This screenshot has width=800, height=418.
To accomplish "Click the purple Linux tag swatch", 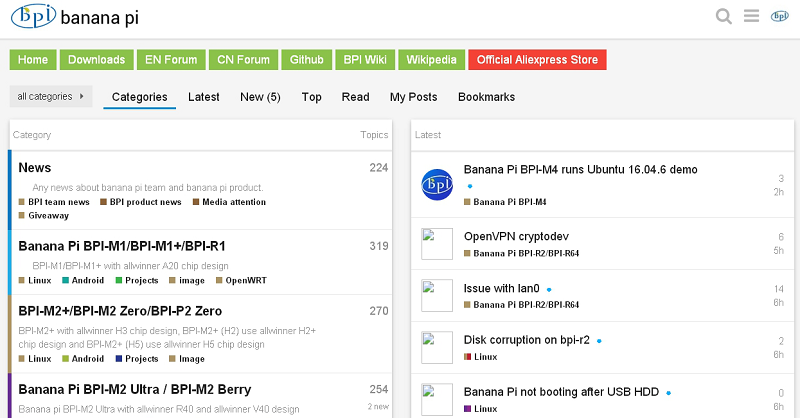I will click(x=468, y=409).
